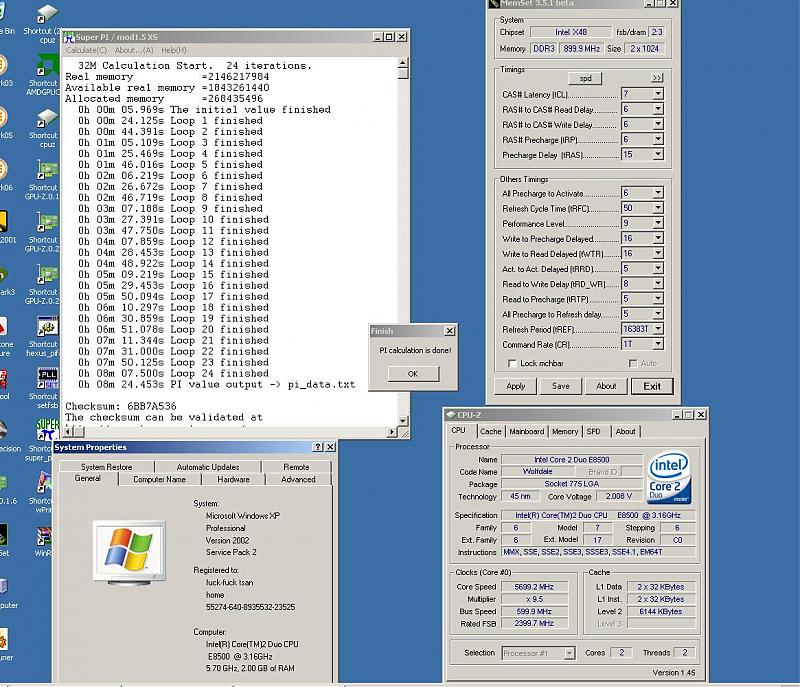The width and height of the screenshot is (800, 687).
Task: Toggle the Auto checkbox in MemSet
Action: [x=633, y=364]
